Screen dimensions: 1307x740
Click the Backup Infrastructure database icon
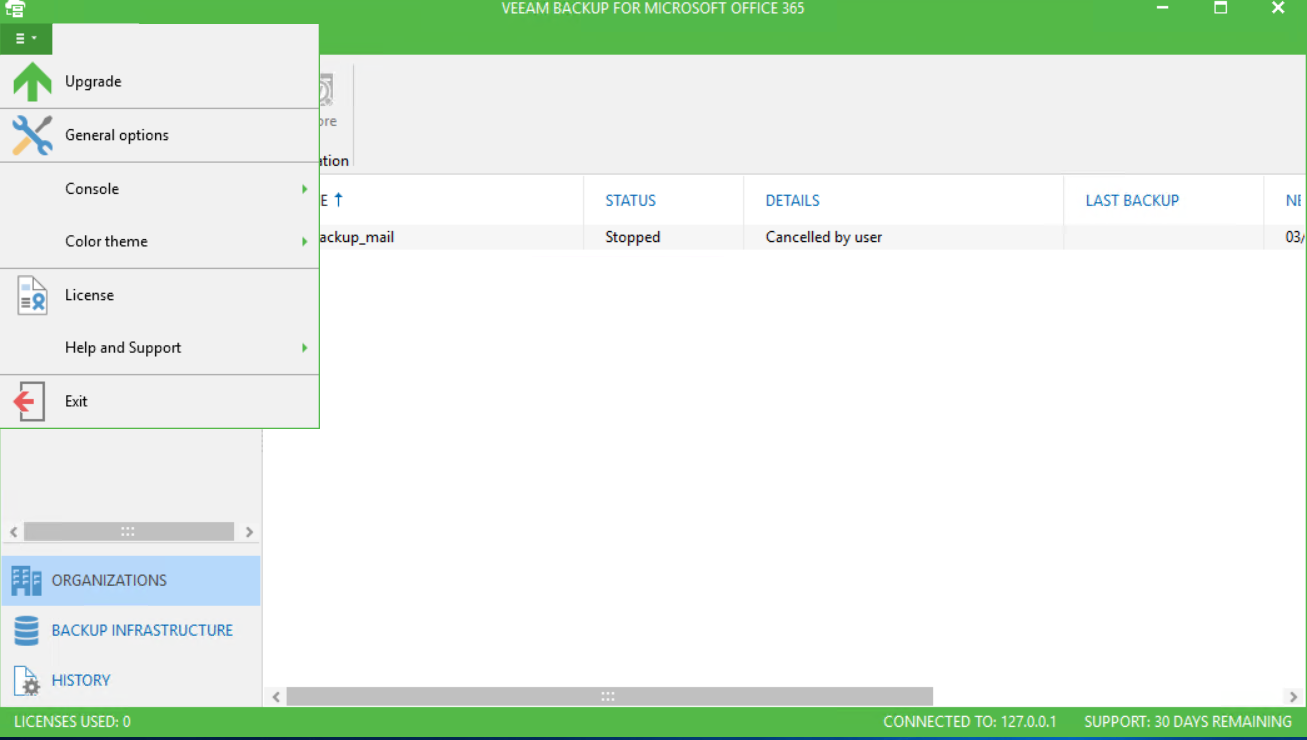26,630
